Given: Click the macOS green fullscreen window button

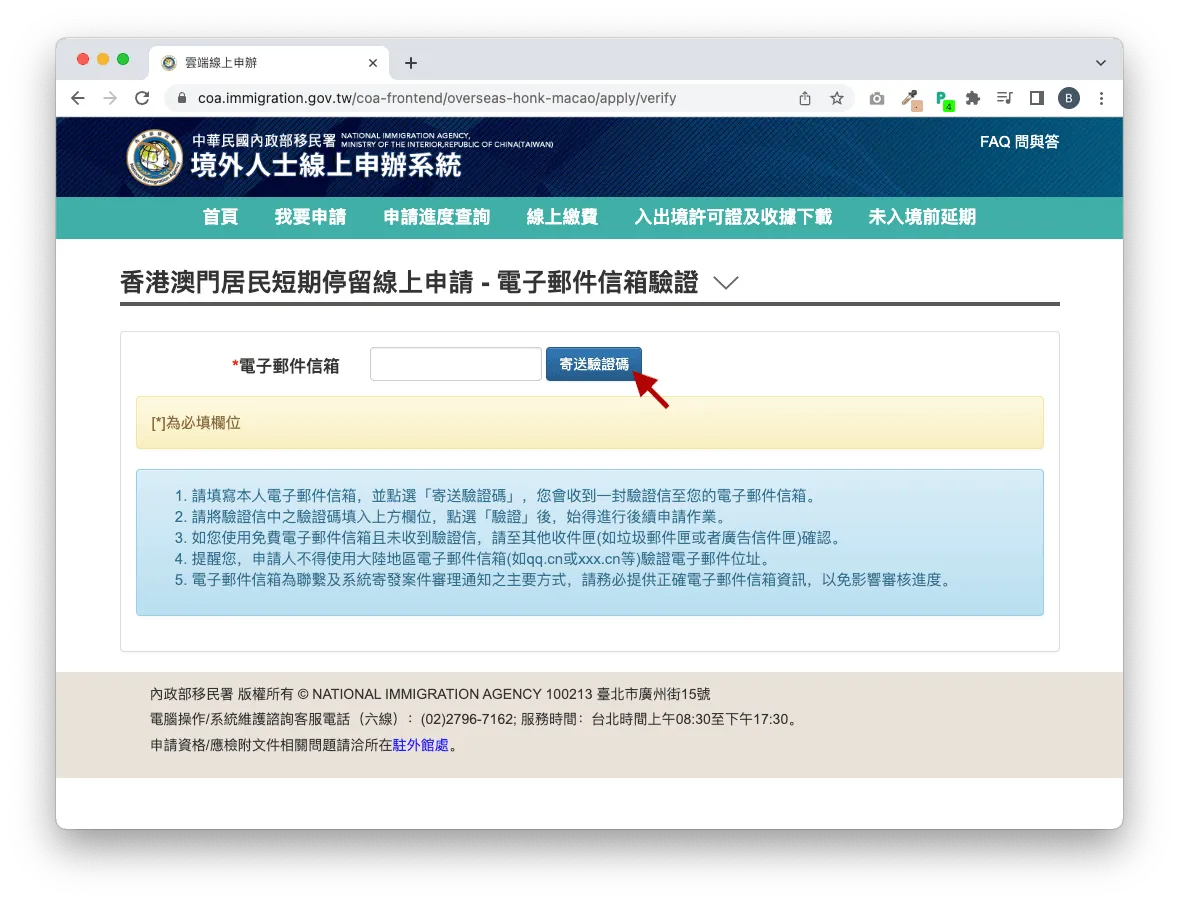Looking at the screenshot, I should pos(123,59).
